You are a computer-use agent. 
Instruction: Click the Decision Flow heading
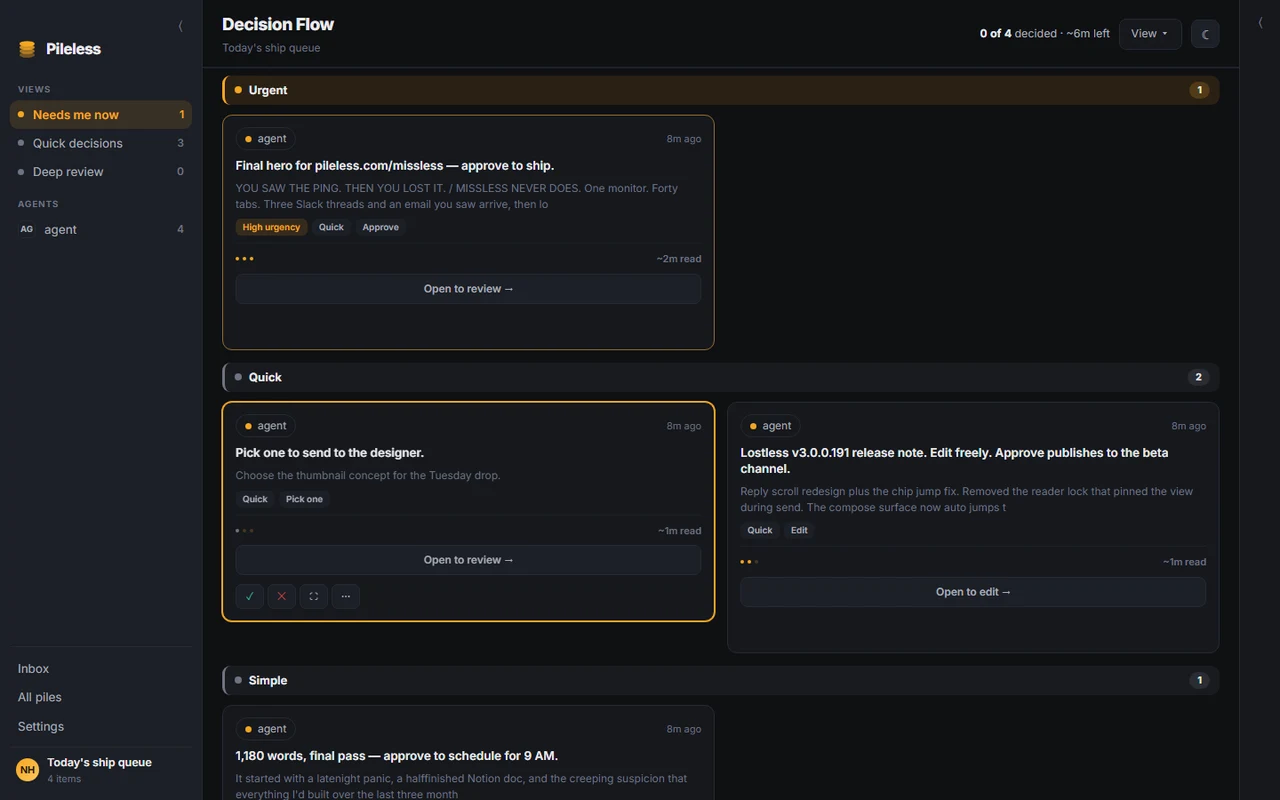click(x=278, y=24)
